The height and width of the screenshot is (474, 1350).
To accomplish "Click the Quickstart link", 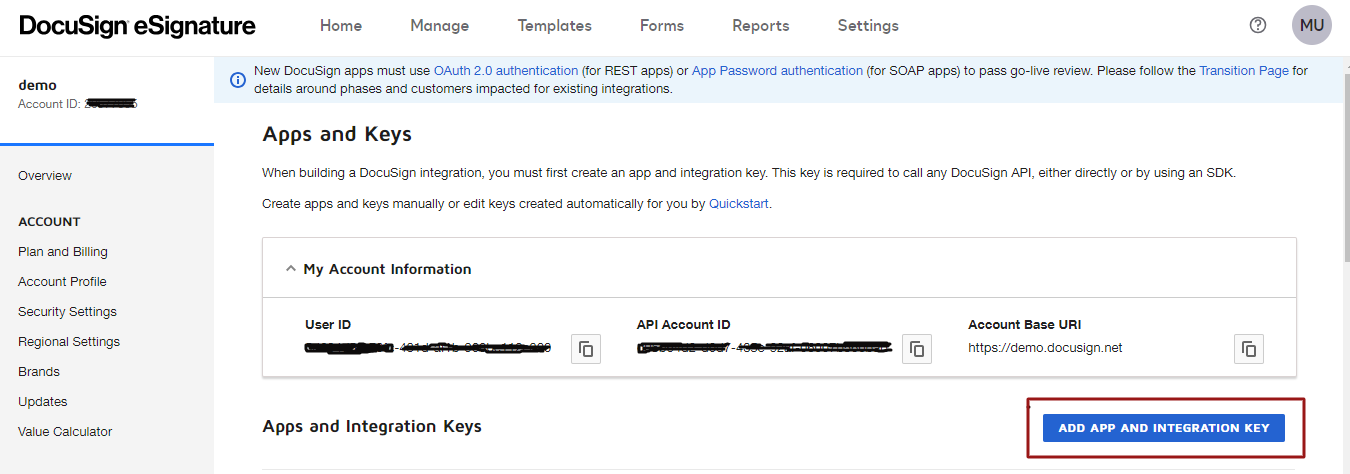I will pyautogui.click(x=739, y=203).
